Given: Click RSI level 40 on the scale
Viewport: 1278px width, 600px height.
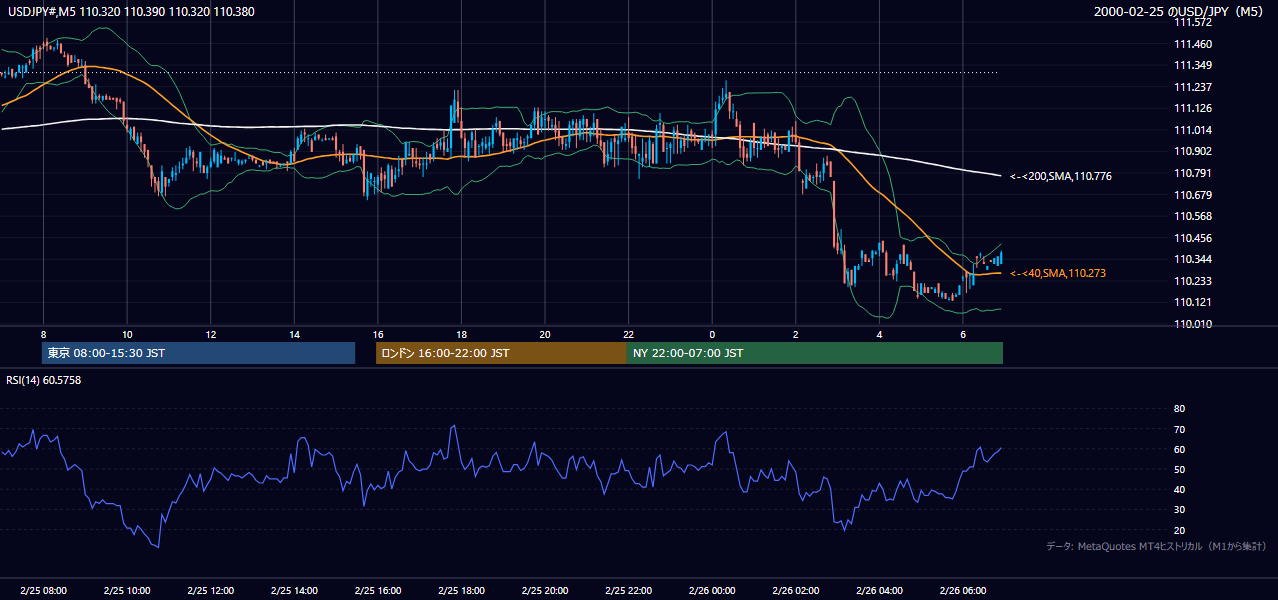Looking at the screenshot, I should click(1179, 489).
